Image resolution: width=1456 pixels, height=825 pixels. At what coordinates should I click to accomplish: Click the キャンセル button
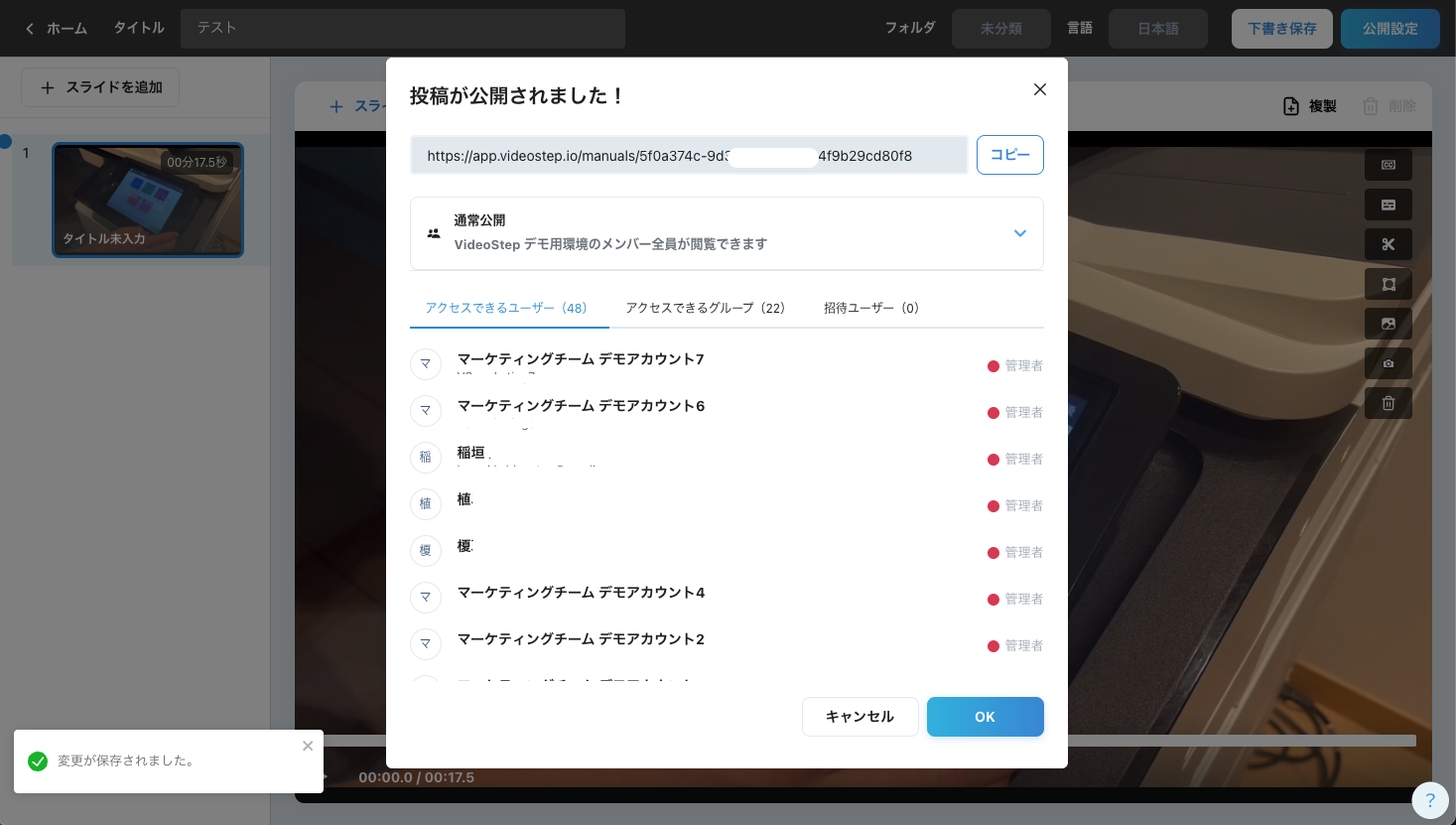(860, 717)
